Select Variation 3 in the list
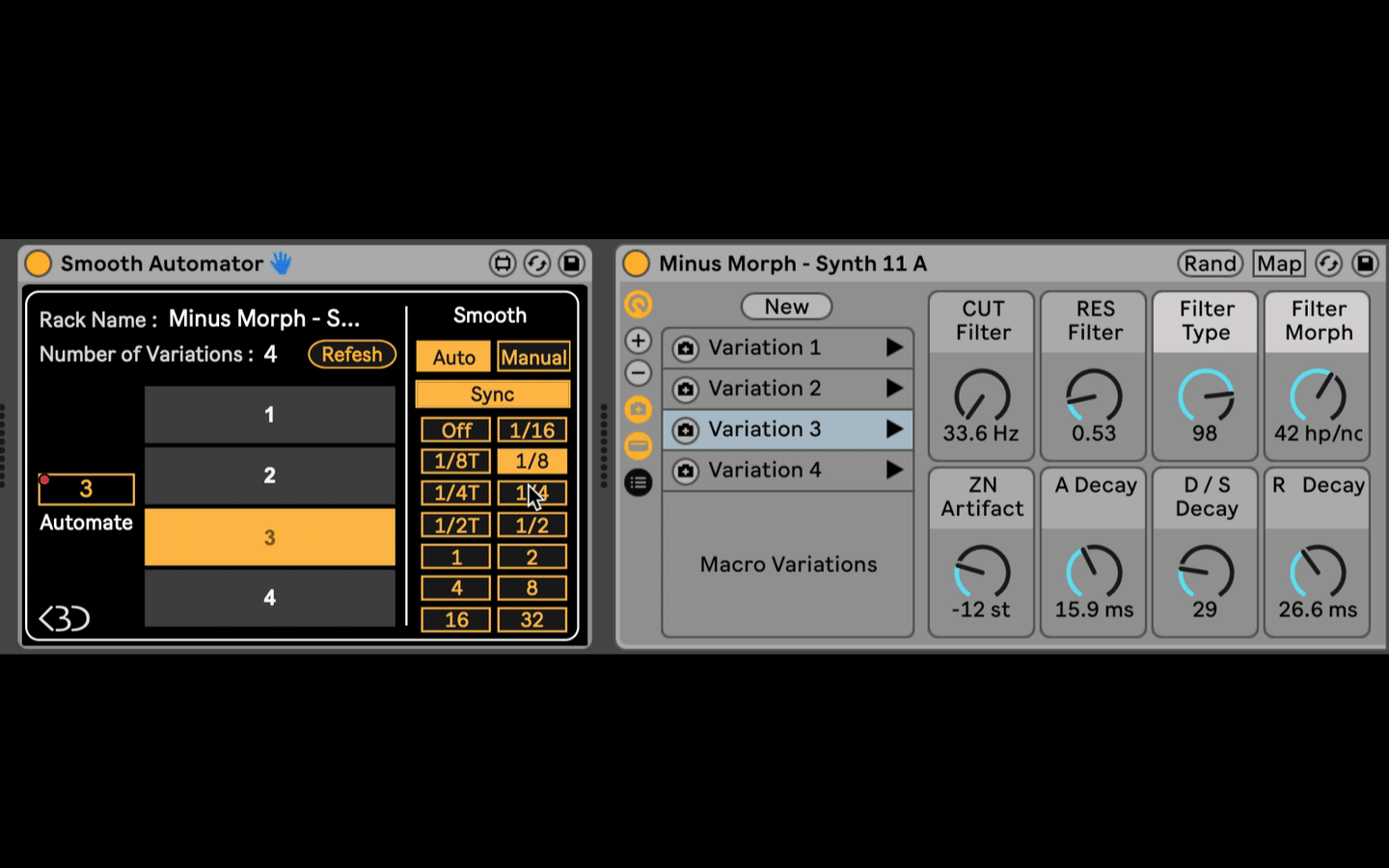The height and width of the screenshot is (868, 1389). tap(765, 429)
